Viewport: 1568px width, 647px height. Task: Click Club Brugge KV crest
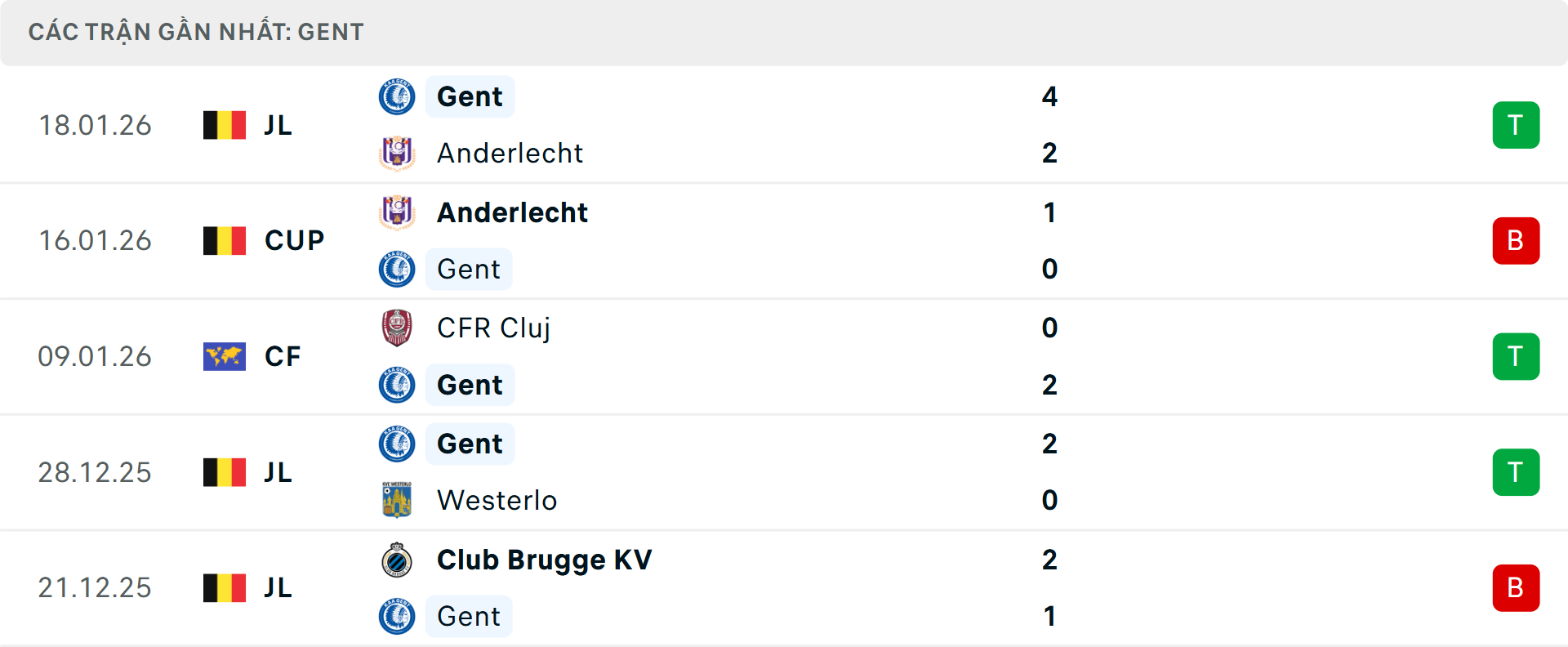click(x=397, y=560)
